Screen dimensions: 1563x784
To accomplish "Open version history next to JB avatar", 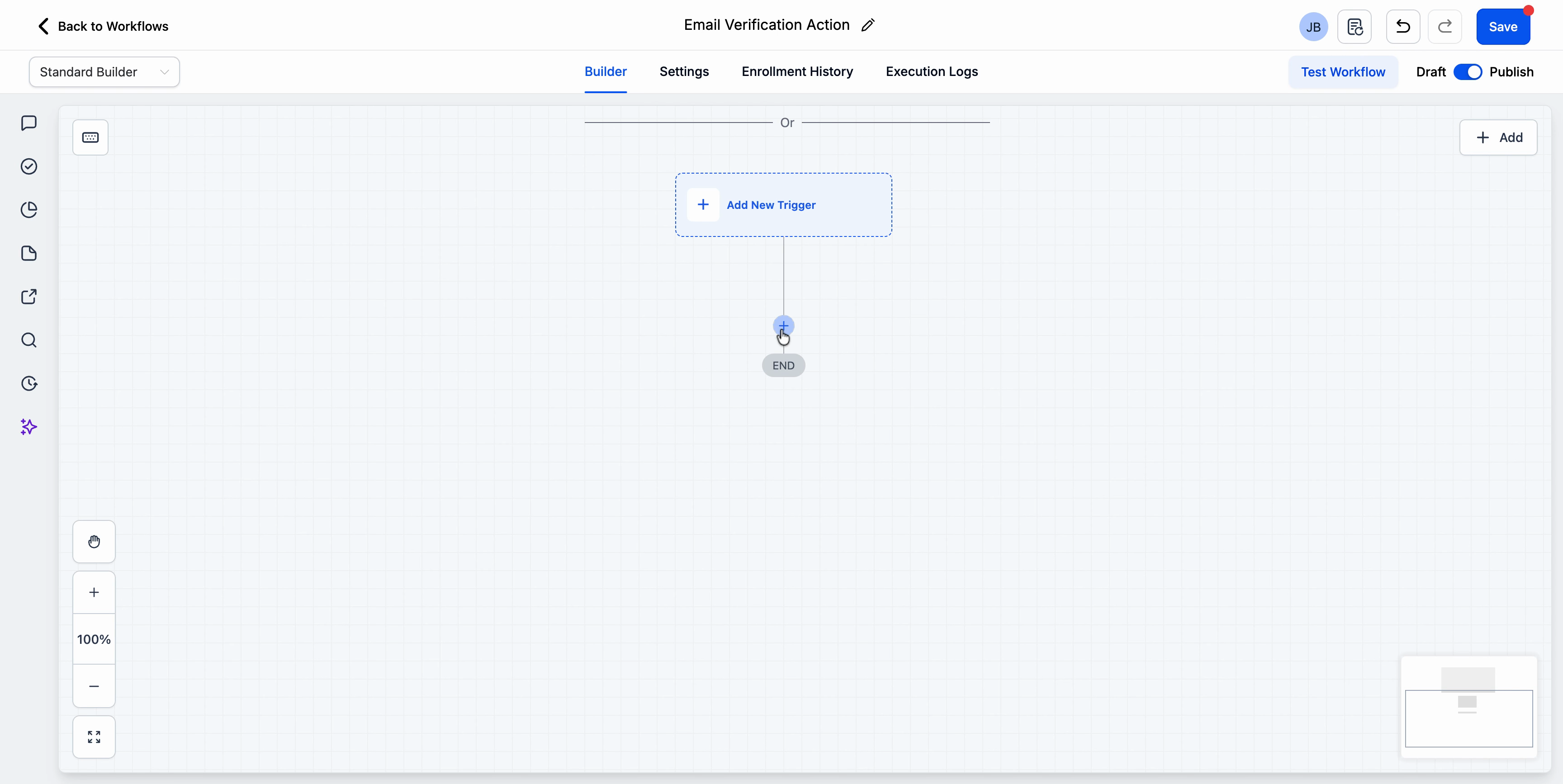I will pos(1354,27).
